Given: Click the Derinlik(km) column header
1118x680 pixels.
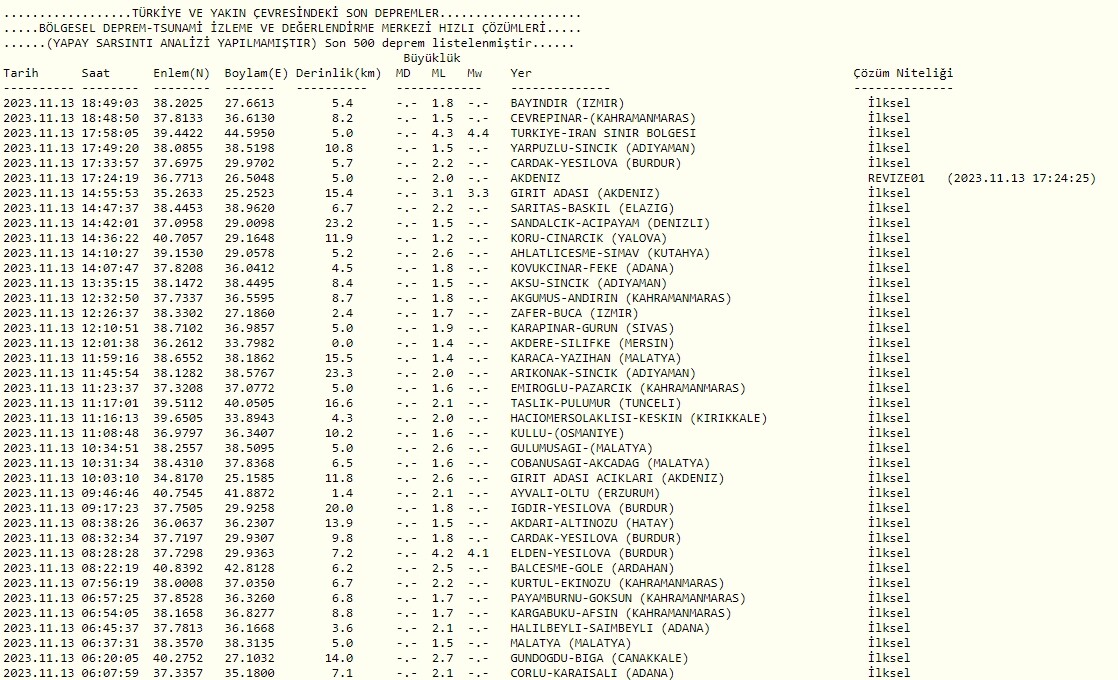Looking at the screenshot, I should point(340,73).
